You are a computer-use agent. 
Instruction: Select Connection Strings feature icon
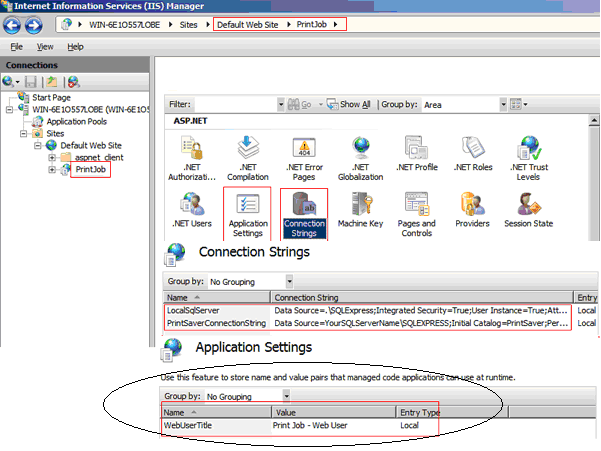[x=304, y=215]
